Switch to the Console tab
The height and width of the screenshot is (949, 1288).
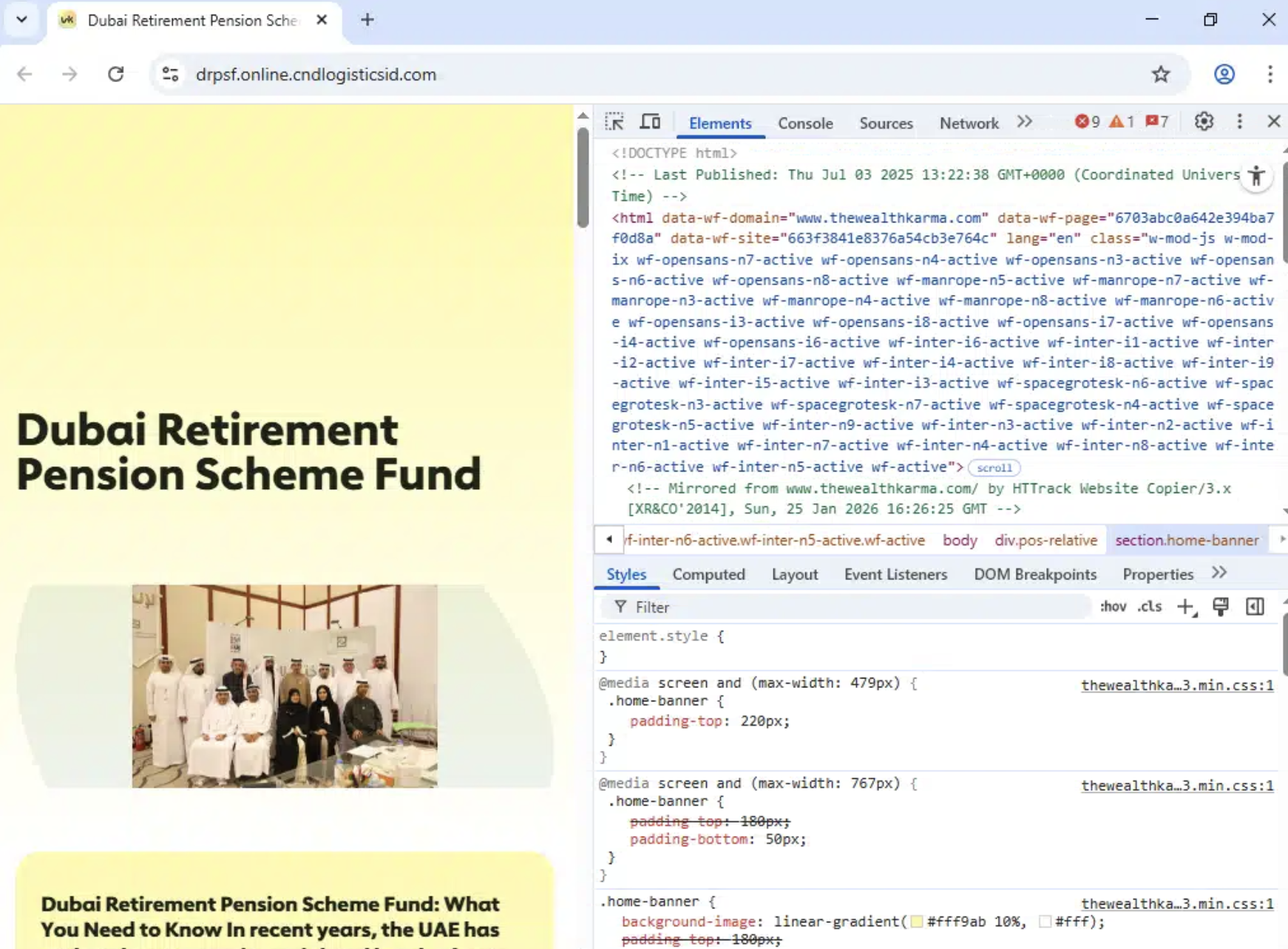coord(805,123)
